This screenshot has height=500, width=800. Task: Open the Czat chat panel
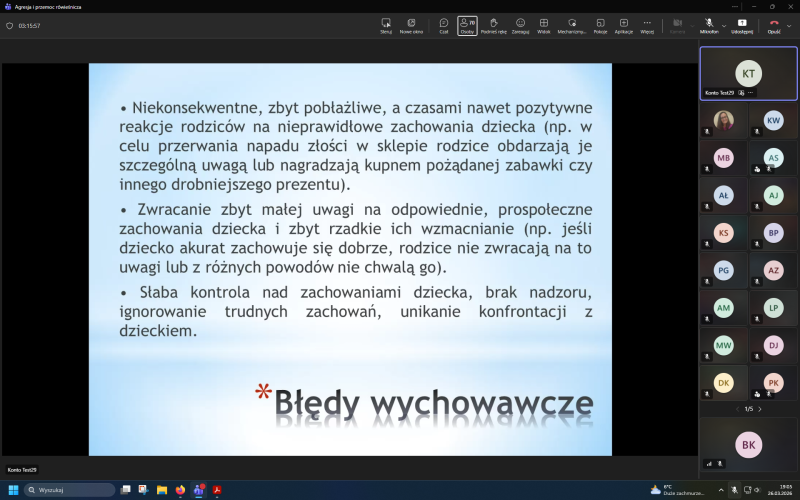pyautogui.click(x=443, y=25)
